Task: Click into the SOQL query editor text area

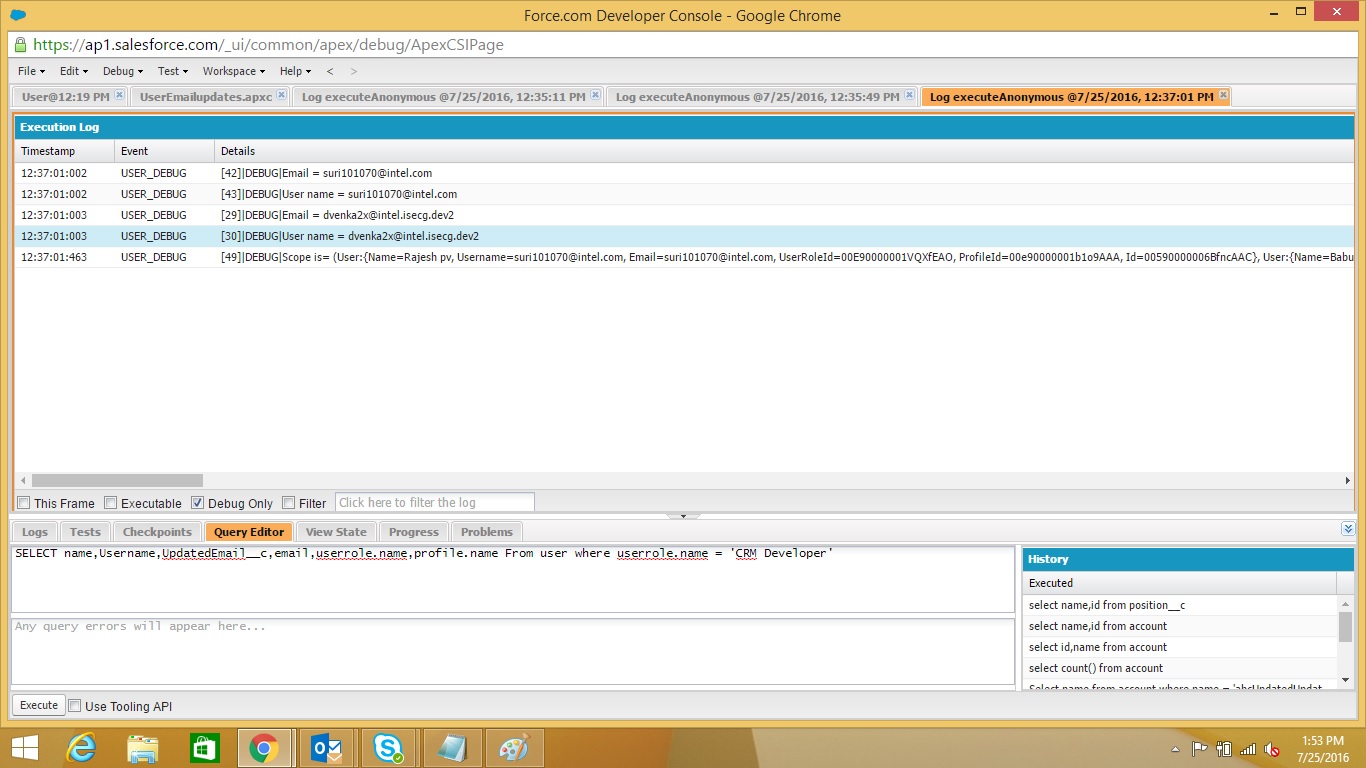Action: 513,579
